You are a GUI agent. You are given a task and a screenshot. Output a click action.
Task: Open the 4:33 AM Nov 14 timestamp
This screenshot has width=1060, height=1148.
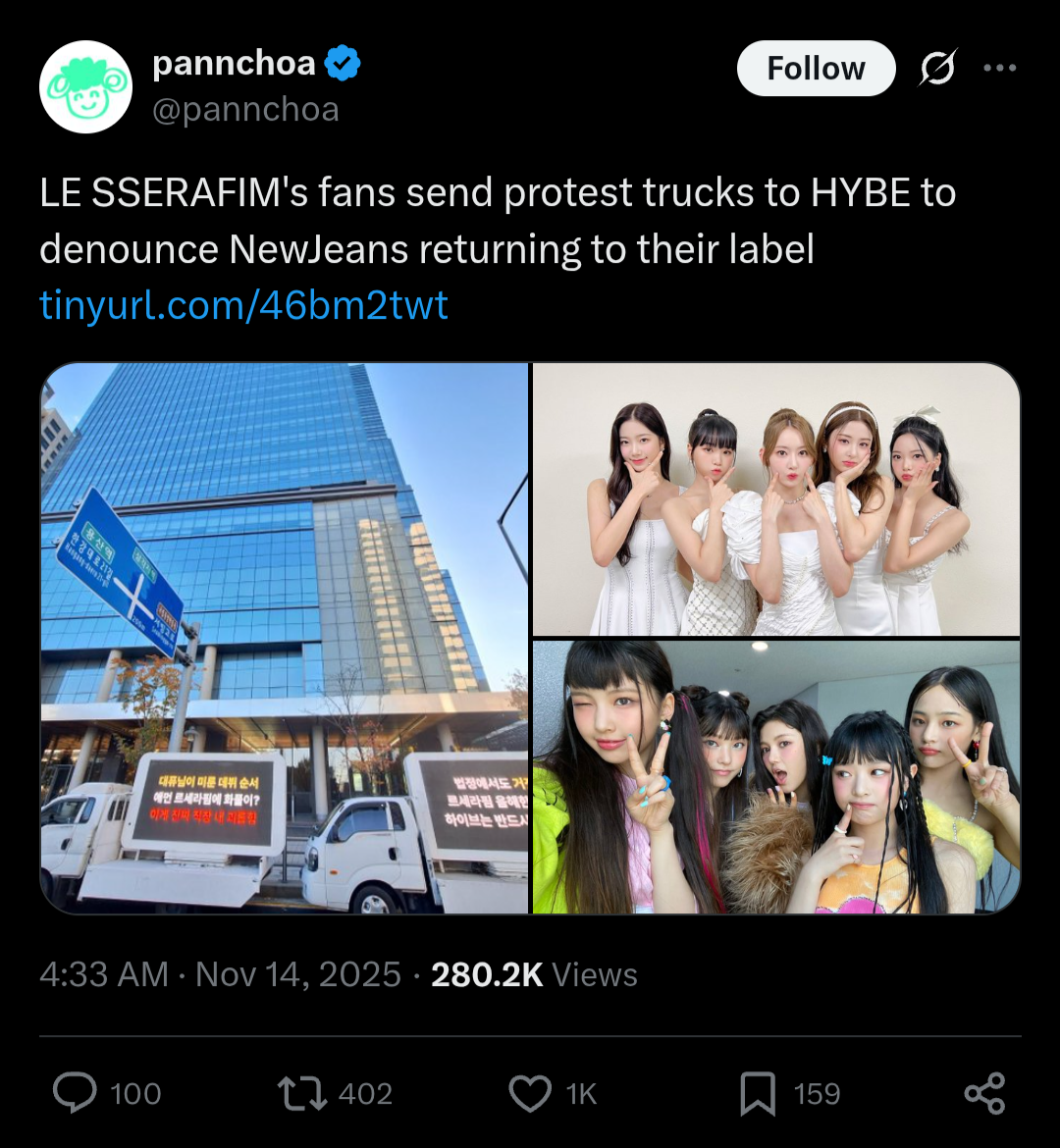[x=221, y=974]
